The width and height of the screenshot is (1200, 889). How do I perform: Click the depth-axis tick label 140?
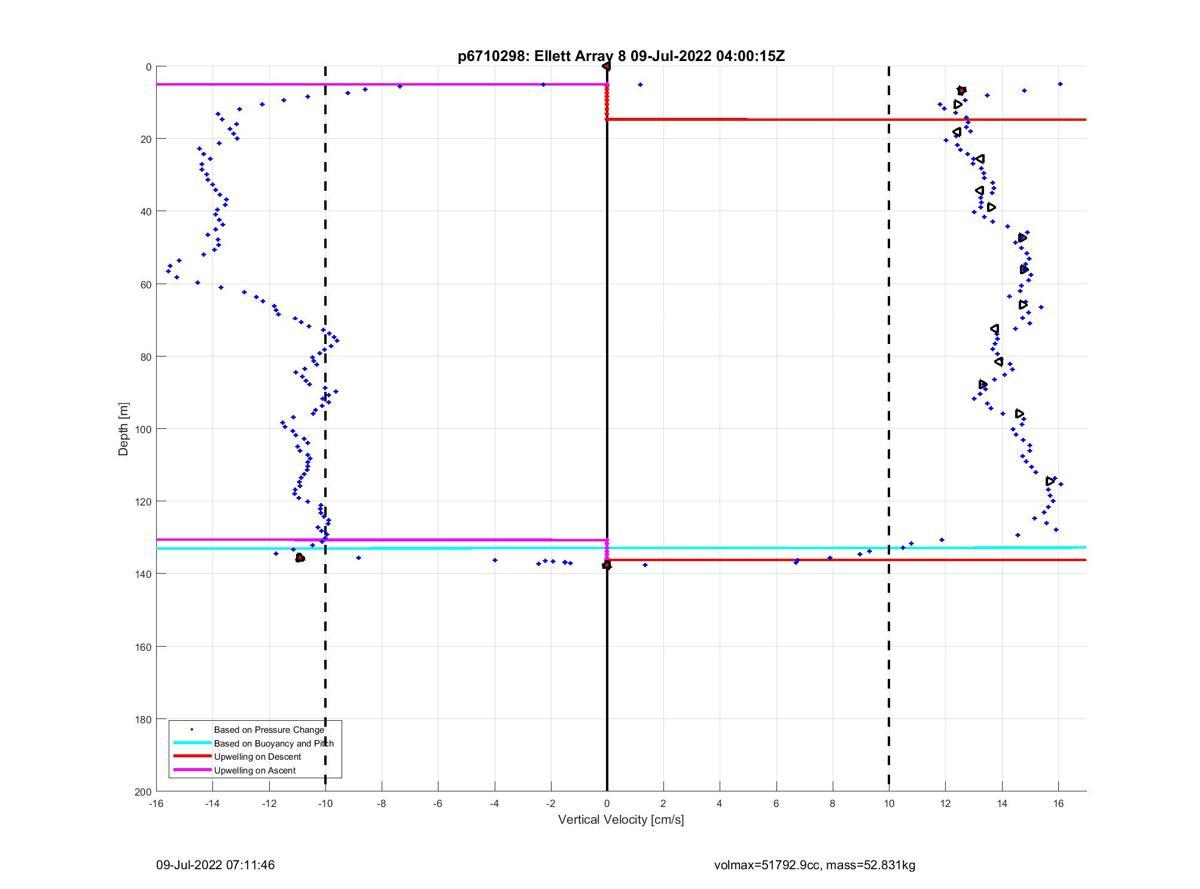point(142,574)
